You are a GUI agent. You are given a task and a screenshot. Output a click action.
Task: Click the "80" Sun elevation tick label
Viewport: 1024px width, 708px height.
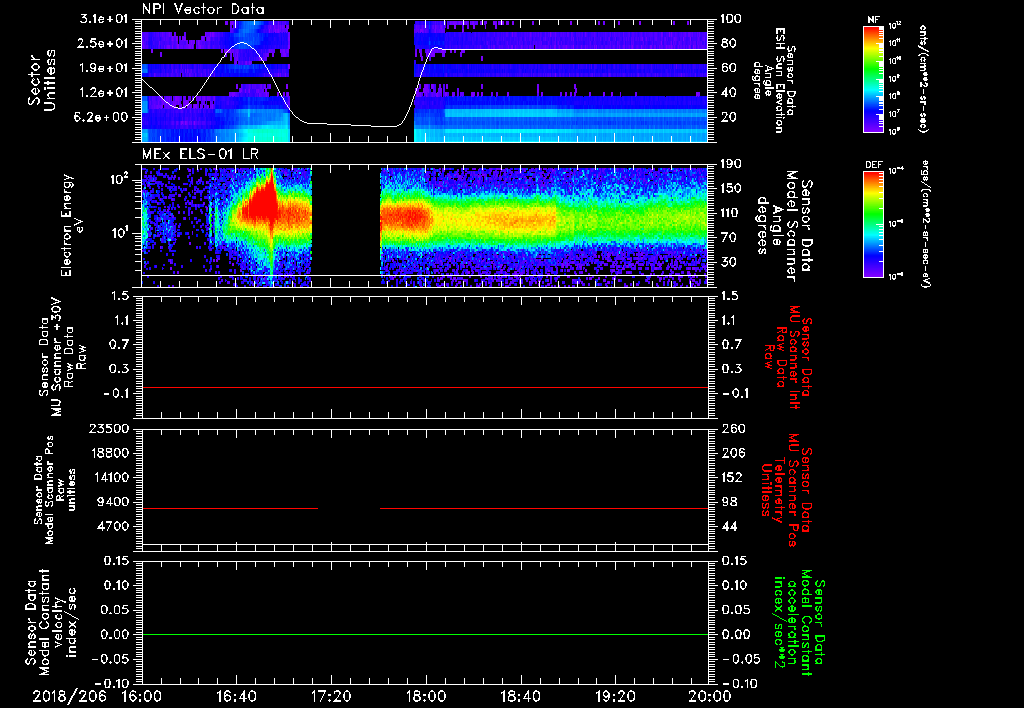[728, 43]
